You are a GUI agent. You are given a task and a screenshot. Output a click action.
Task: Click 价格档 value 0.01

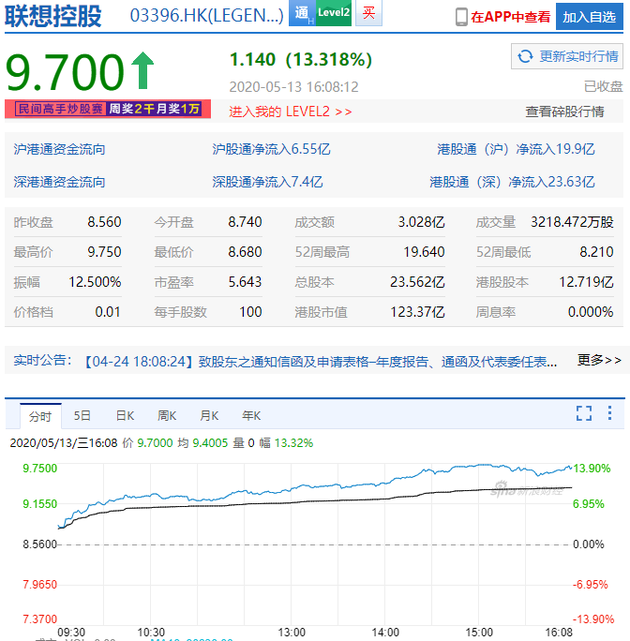point(108,312)
